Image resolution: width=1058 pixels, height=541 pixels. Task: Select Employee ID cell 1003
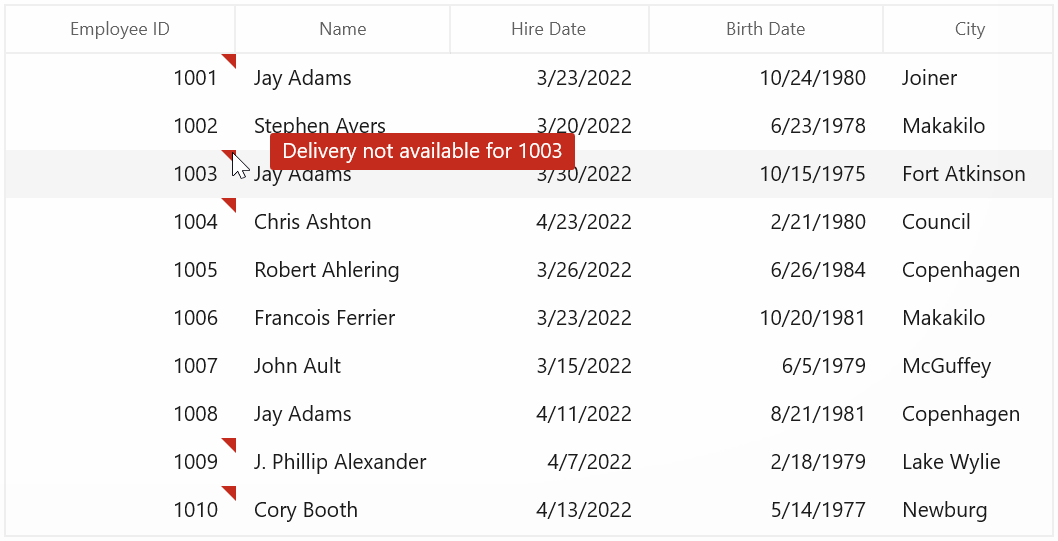pyautogui.click(x=120, y=173)
